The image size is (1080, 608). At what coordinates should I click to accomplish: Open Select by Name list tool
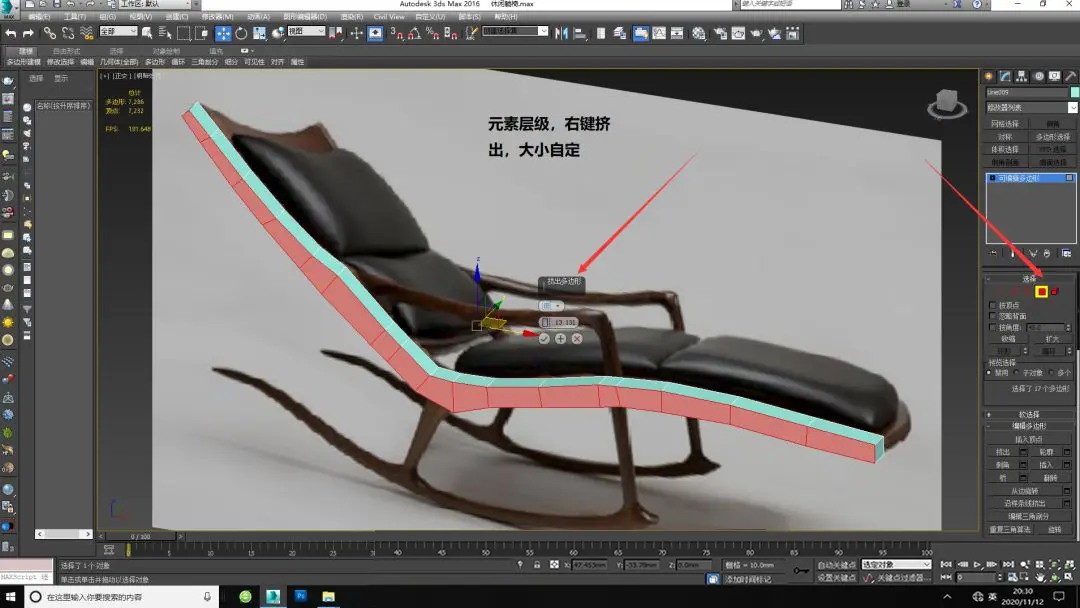click(165, 32)
